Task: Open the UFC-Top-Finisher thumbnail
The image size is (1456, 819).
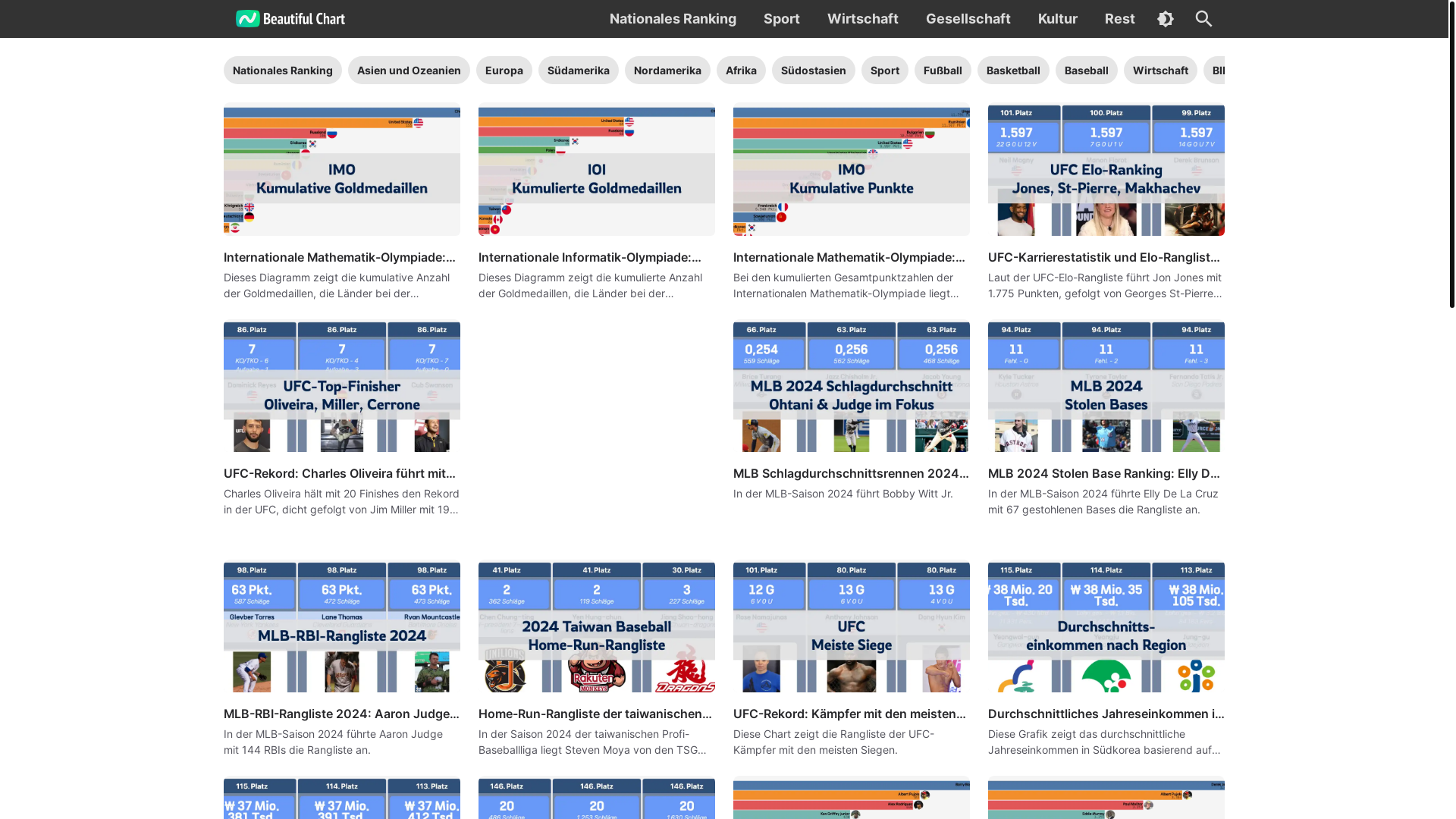Action: tap(342, 387)
